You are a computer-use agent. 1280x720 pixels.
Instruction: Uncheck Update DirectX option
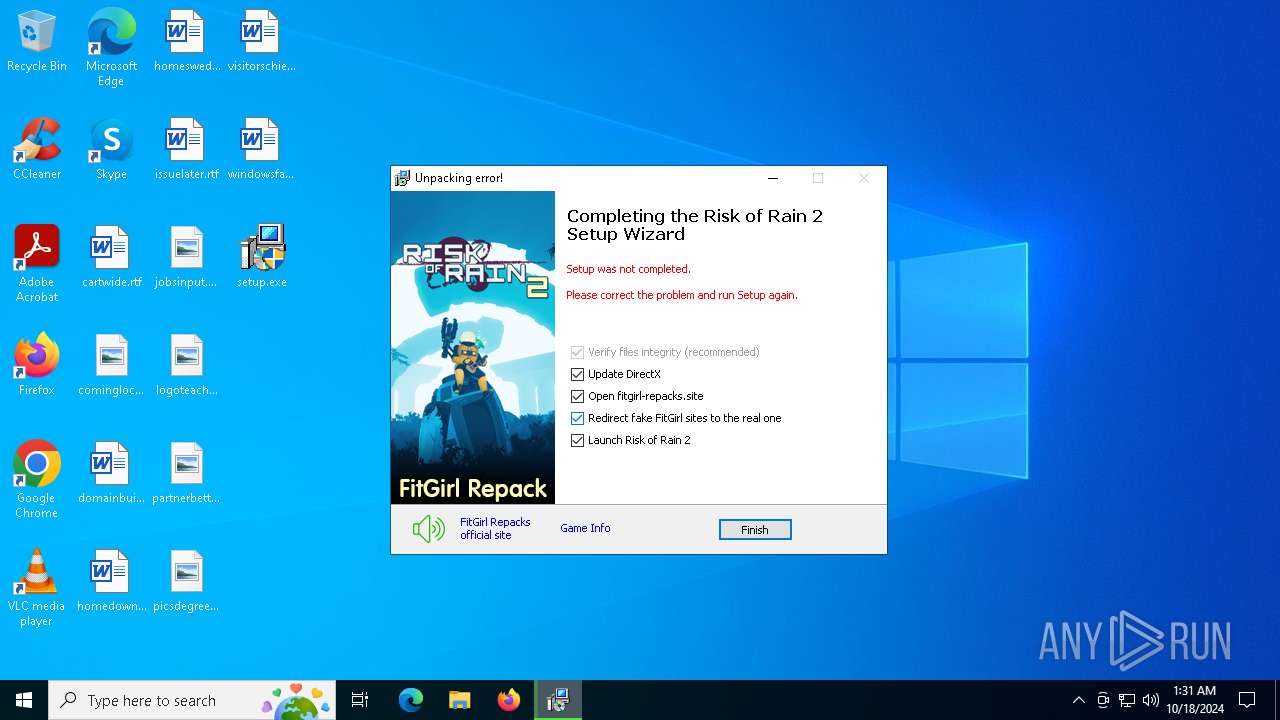(577, 374)
